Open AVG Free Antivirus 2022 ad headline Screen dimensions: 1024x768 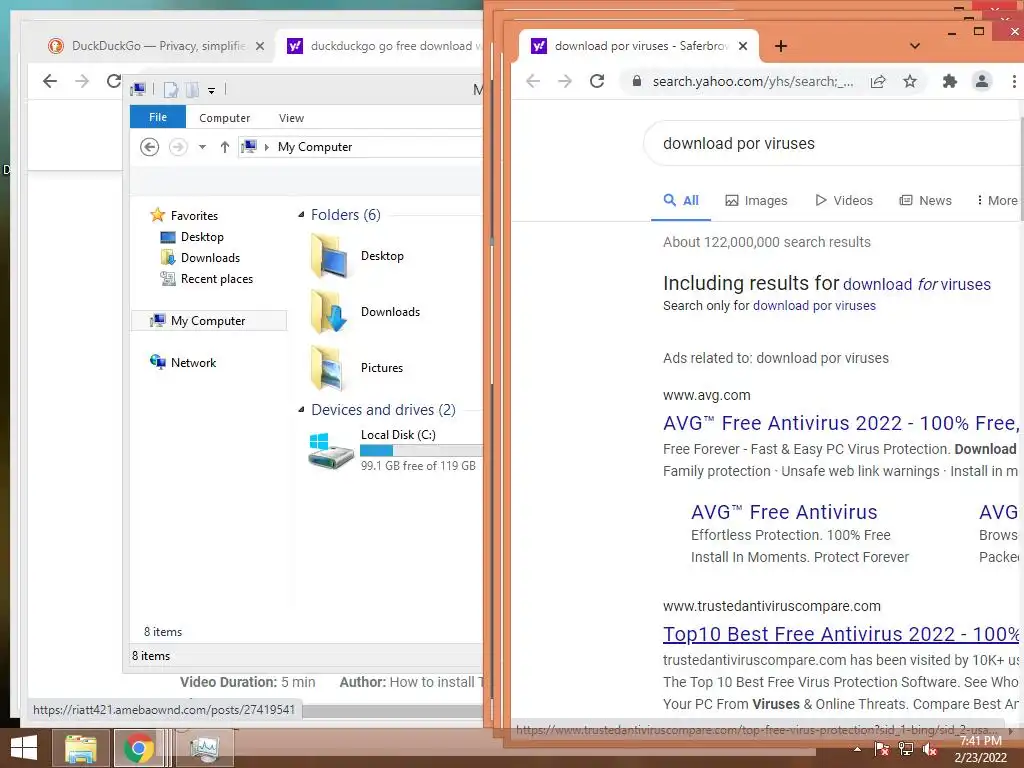840,423
